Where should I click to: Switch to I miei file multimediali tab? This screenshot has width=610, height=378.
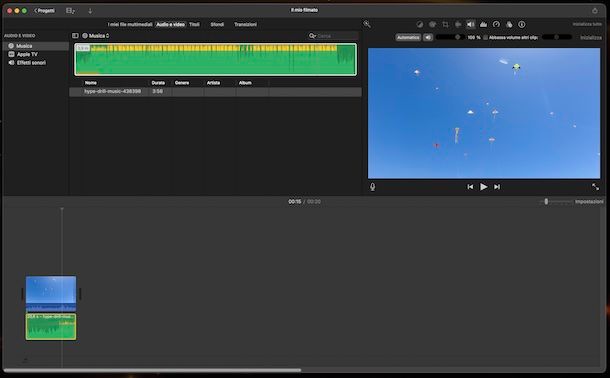(x=130, y=24)
